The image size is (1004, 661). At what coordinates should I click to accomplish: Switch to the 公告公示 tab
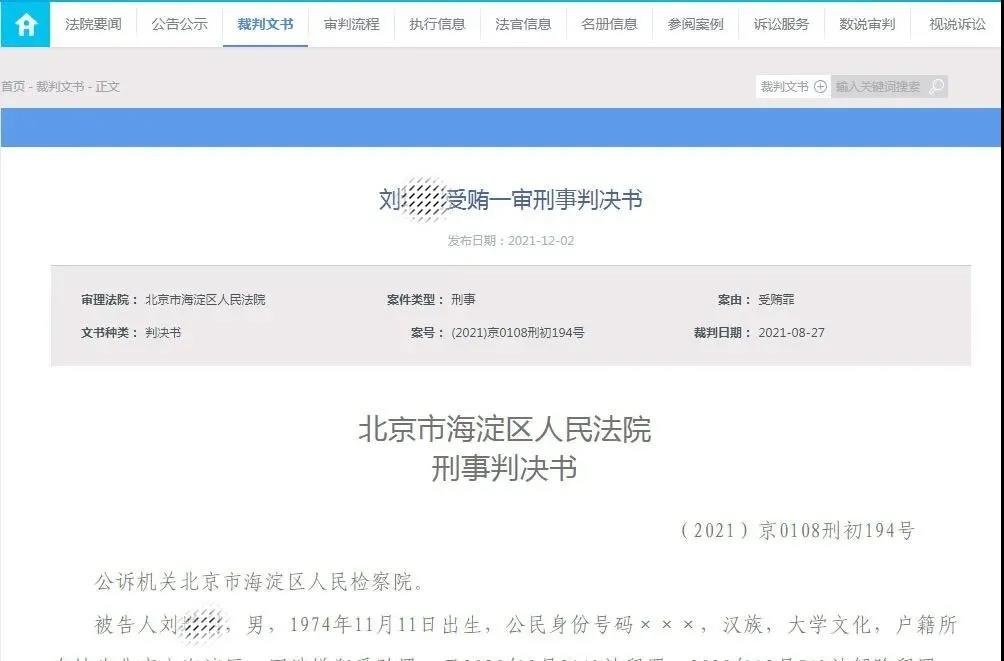pos(180,24)
